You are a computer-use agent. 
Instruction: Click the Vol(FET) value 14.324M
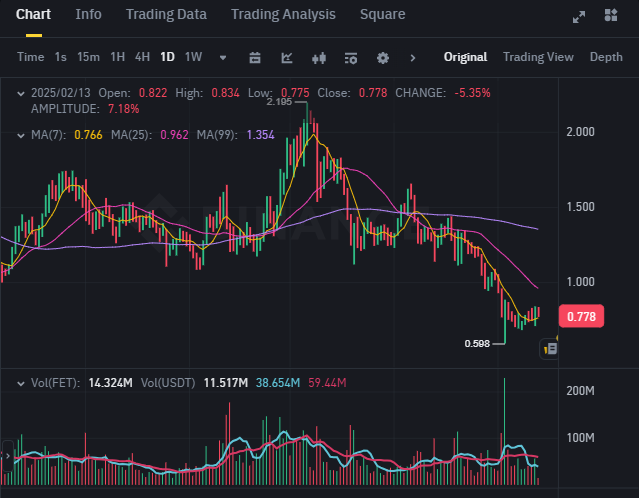pos(110,383)
